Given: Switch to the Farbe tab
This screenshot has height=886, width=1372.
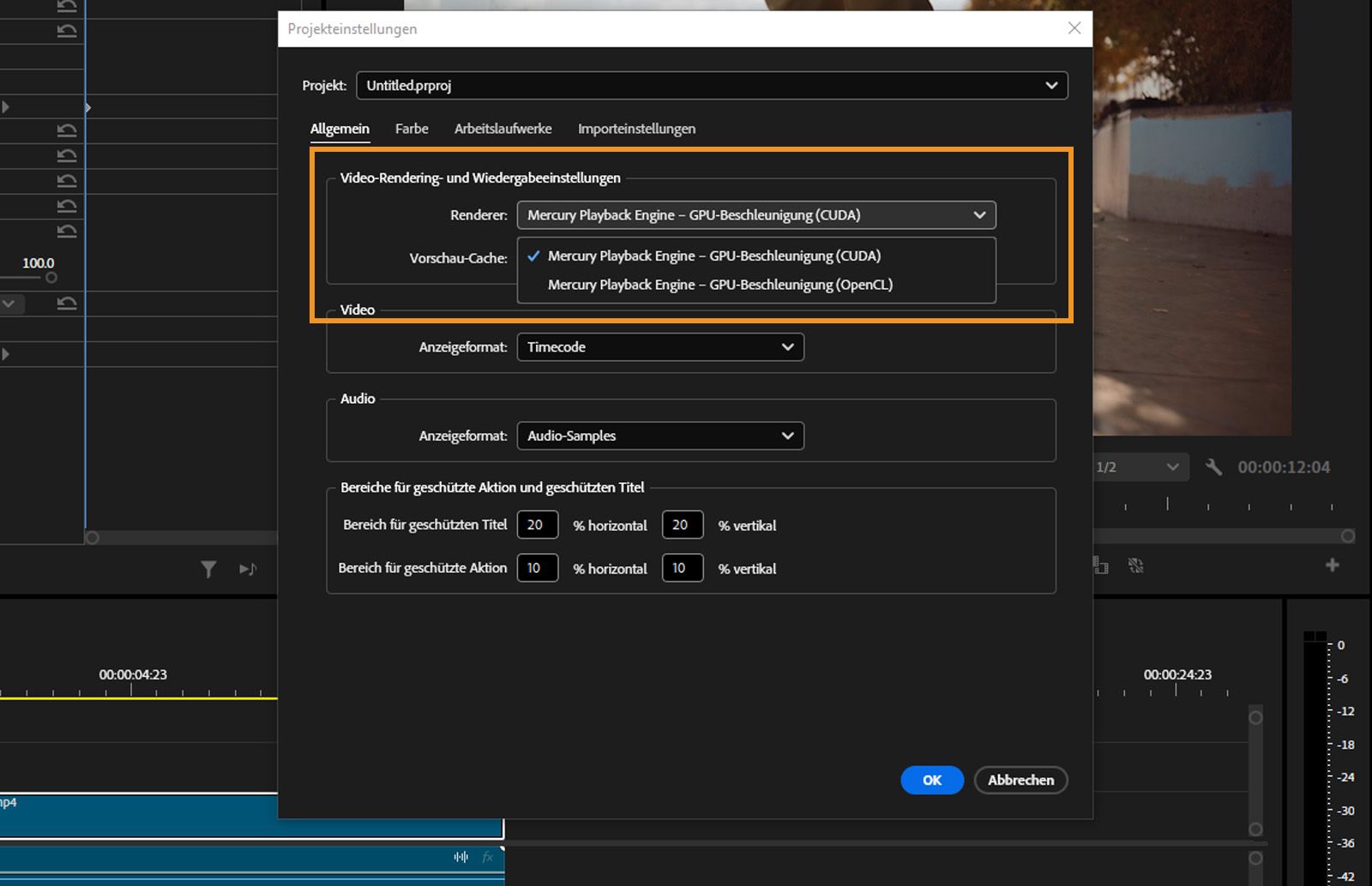Looking at the screenshot, I should tap(412, 128).
